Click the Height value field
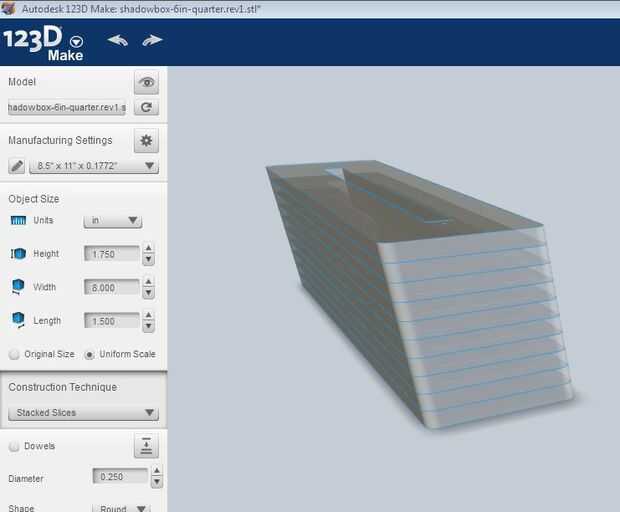 [112, 254]
